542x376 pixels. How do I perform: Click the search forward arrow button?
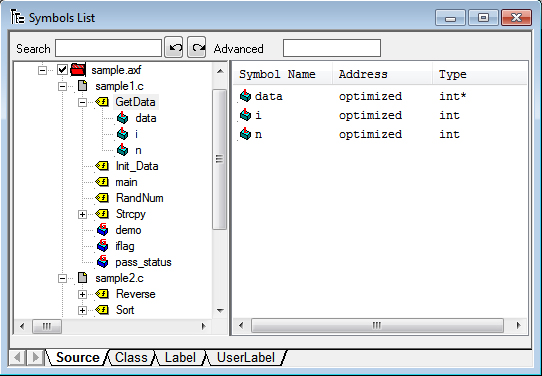point(197,47)
